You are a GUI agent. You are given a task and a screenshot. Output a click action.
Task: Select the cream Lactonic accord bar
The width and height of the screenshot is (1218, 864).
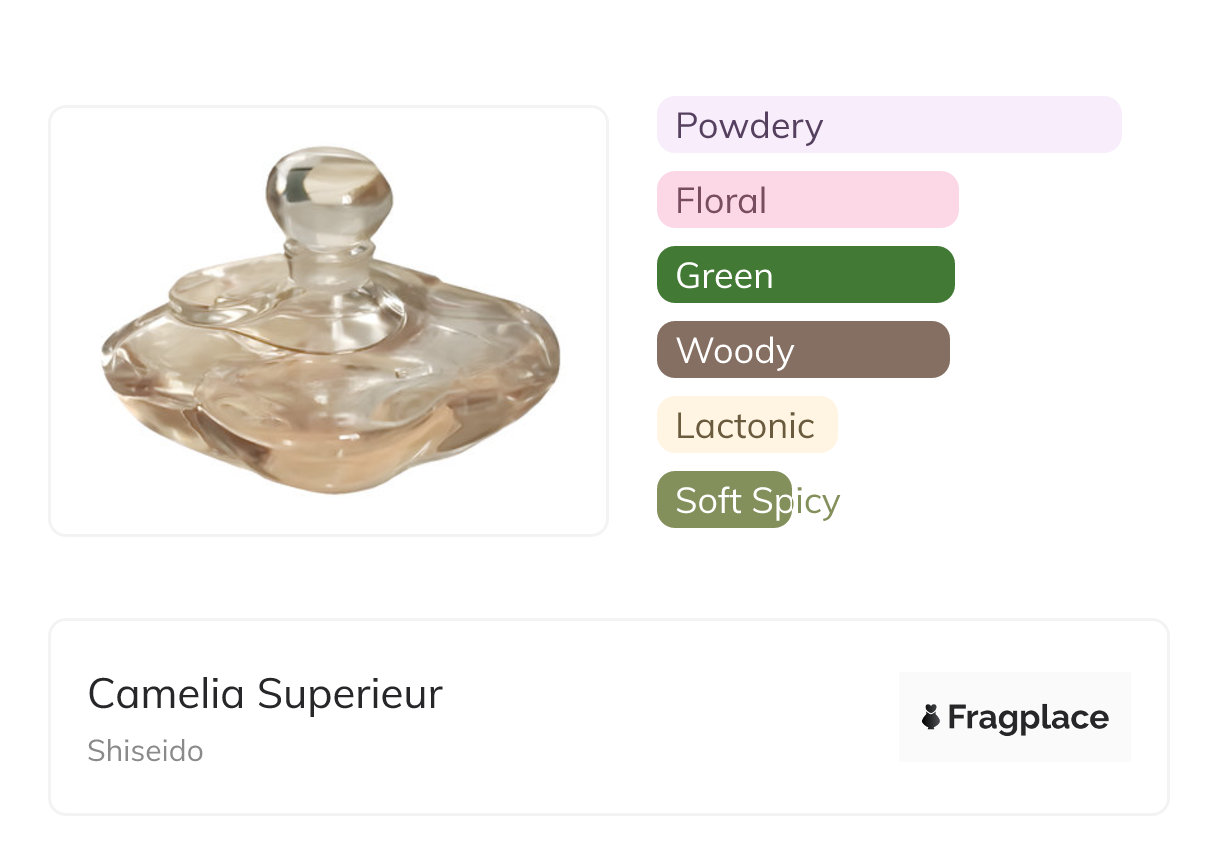tap(746, 425)
